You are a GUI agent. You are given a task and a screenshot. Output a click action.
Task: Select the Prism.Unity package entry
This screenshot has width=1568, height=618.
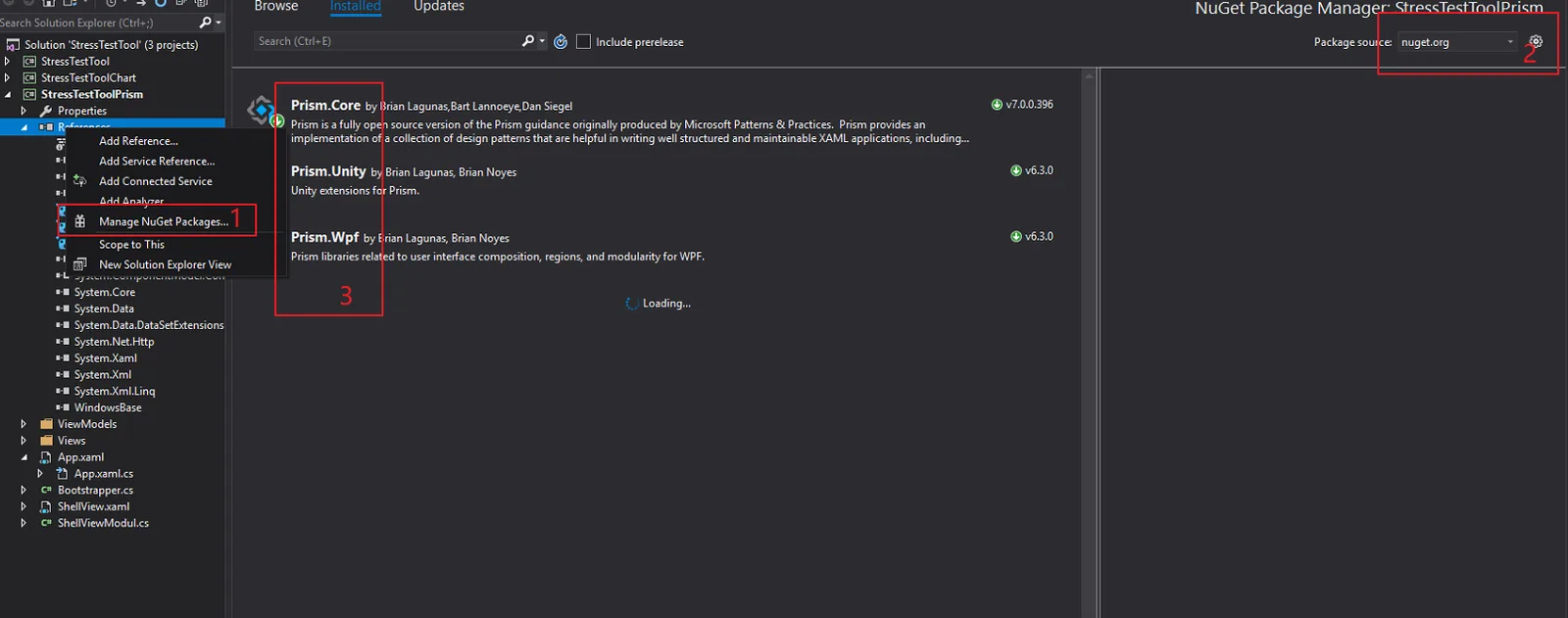[654, 181]
